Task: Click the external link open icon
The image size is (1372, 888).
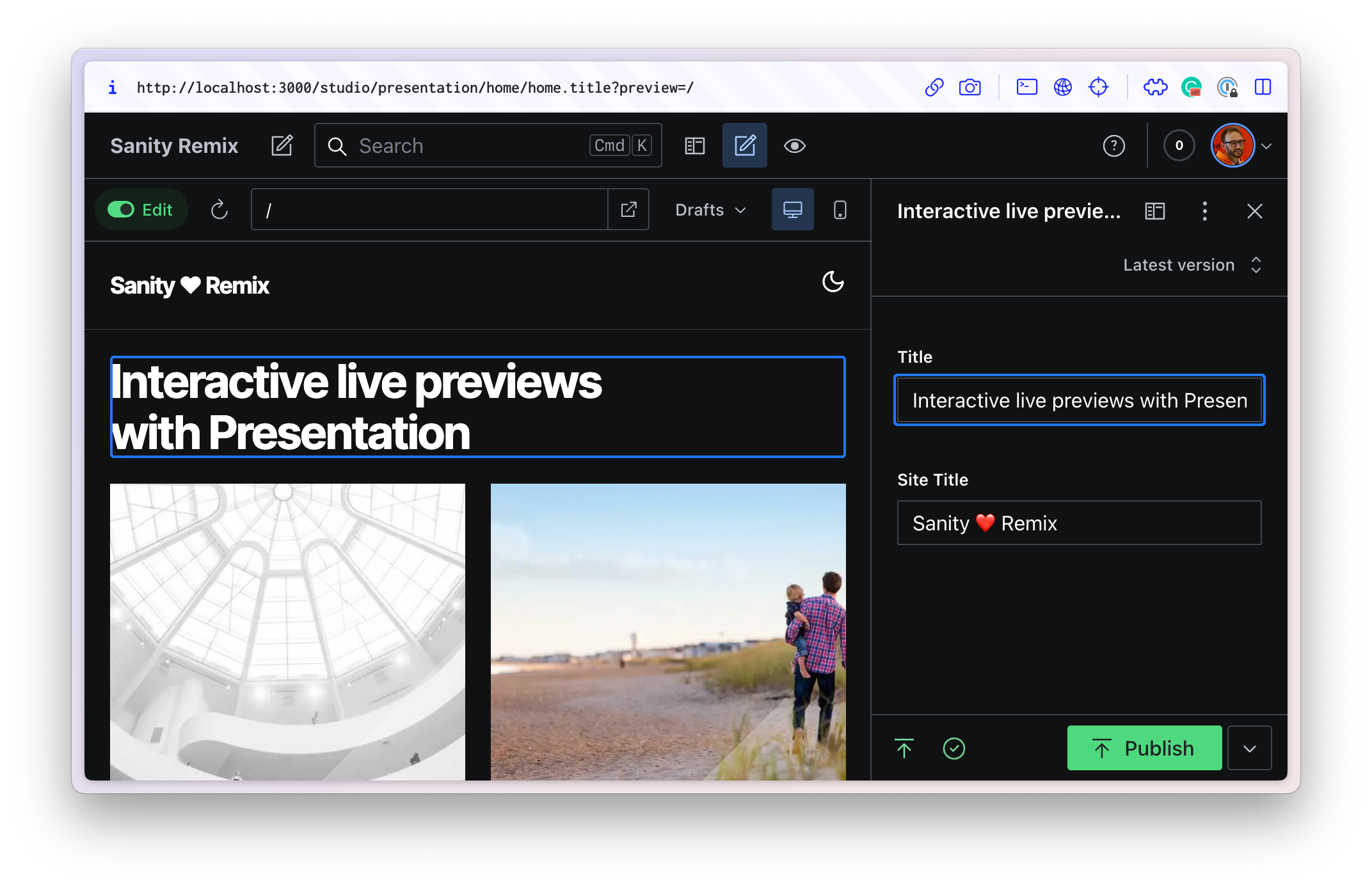Action: (x=628, y=209)
